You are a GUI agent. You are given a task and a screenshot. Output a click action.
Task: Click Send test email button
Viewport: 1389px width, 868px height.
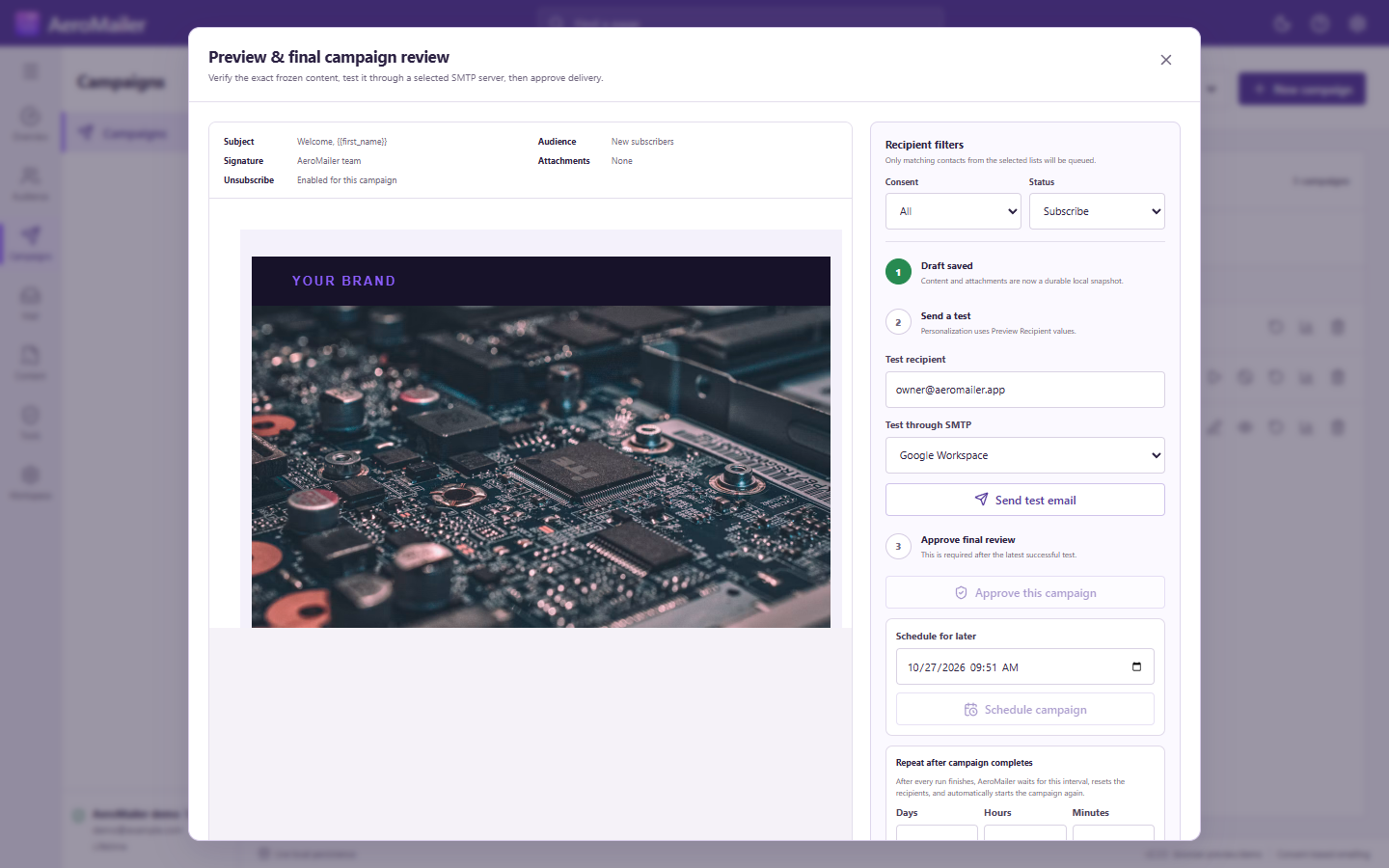[x=1024, y=500]
